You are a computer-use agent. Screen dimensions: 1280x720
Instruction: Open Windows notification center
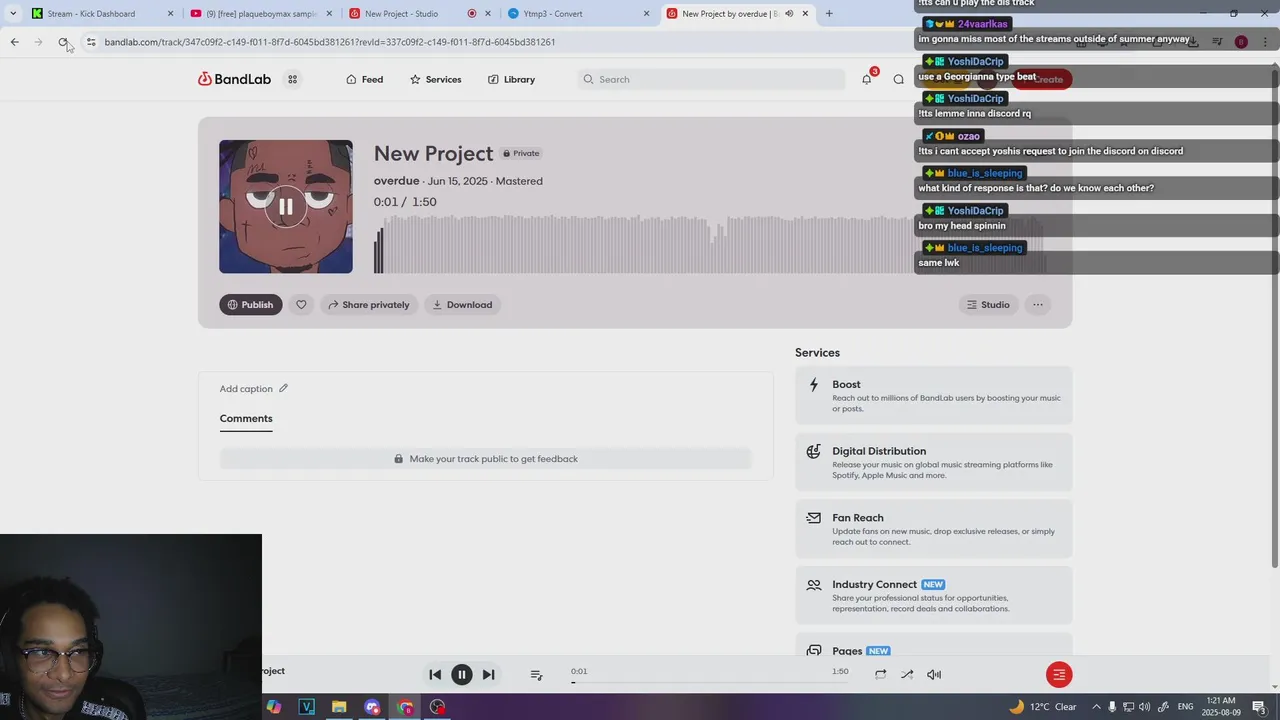coord(1259,707)
